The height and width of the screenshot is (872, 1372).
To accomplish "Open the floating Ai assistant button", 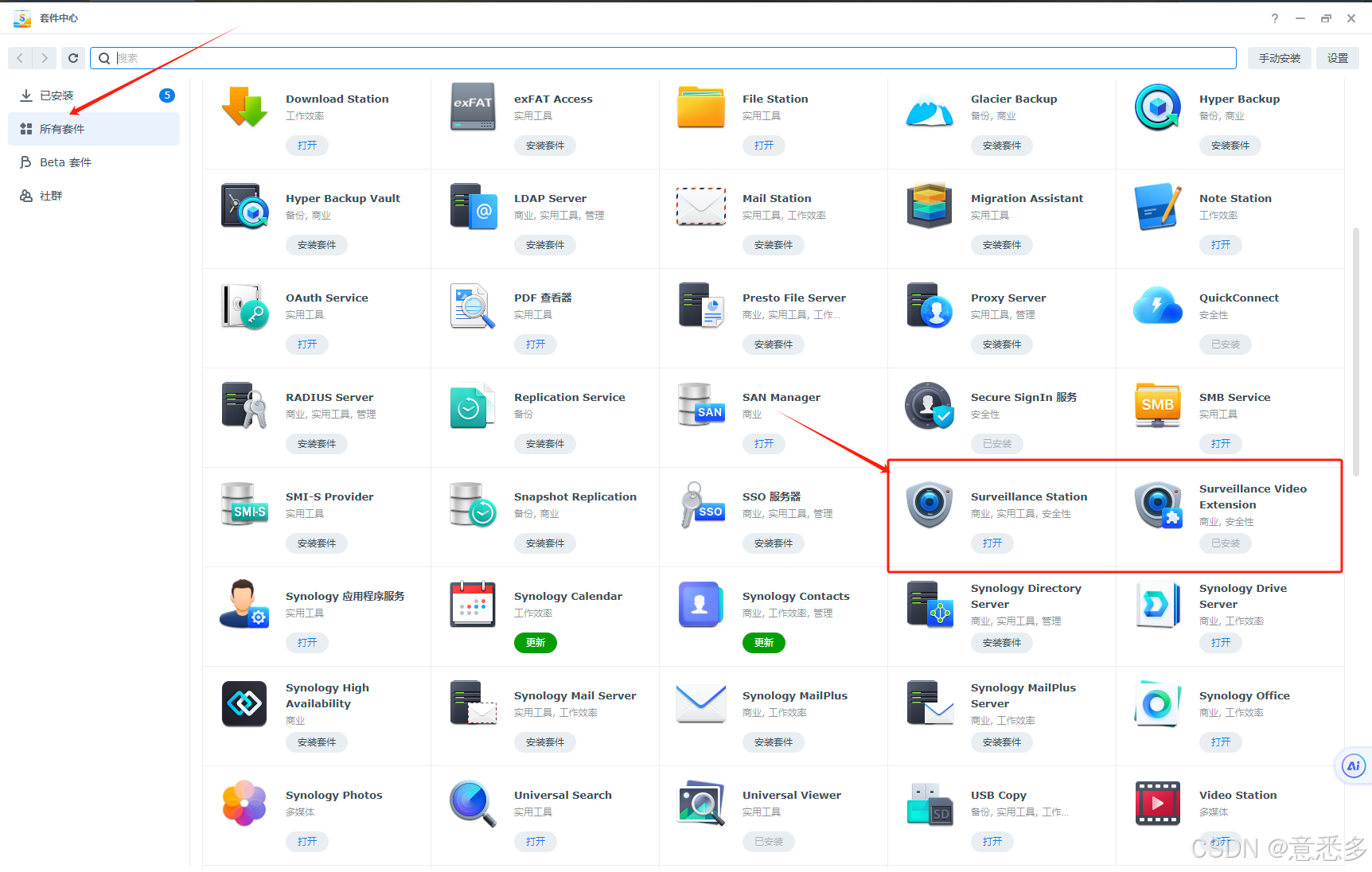I will pyautogui.click(x=1353, y=766).
